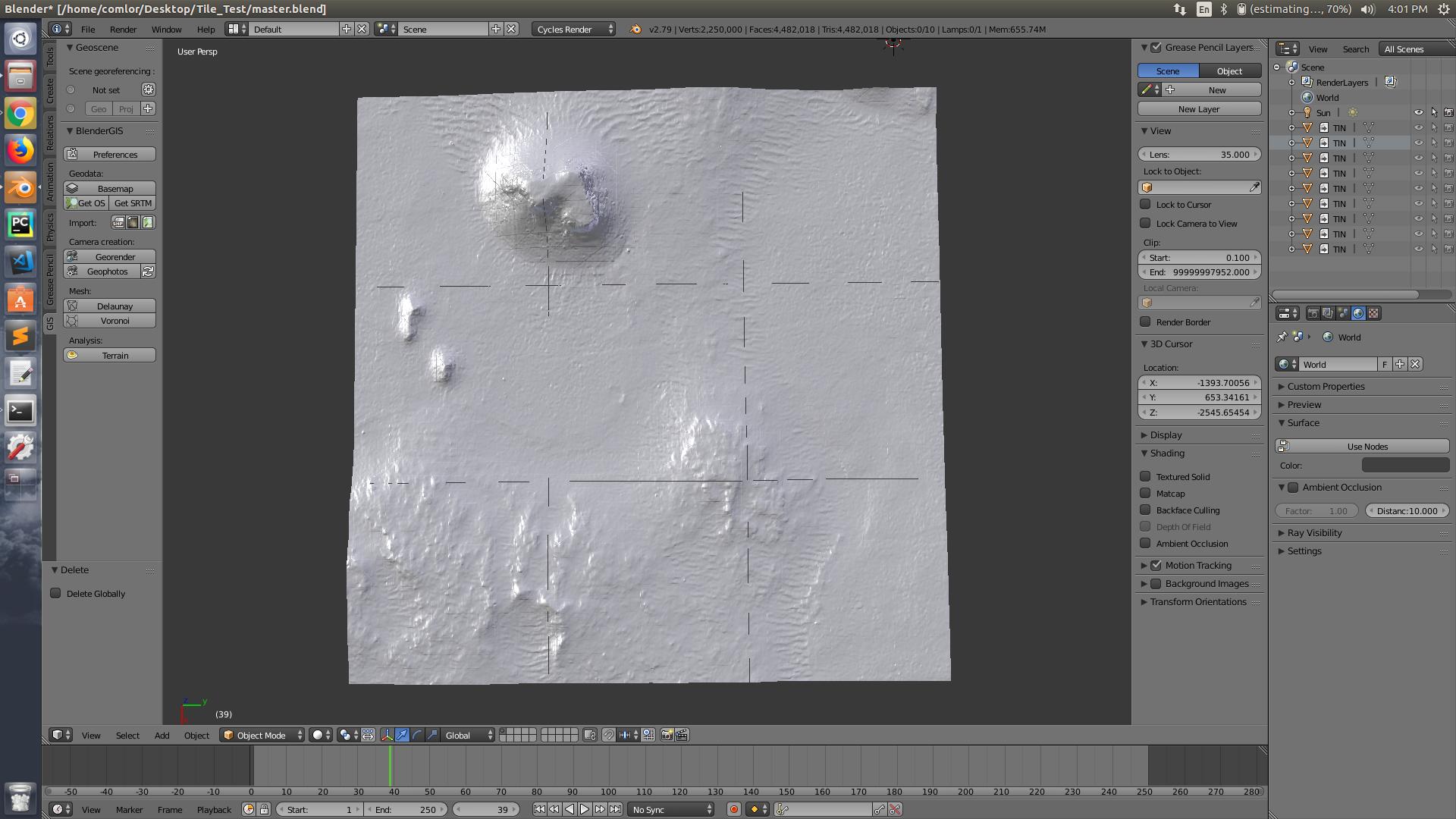Click the Geophotos refresh icon
This screenshot has height=819, width=1456.
point(148,271)
